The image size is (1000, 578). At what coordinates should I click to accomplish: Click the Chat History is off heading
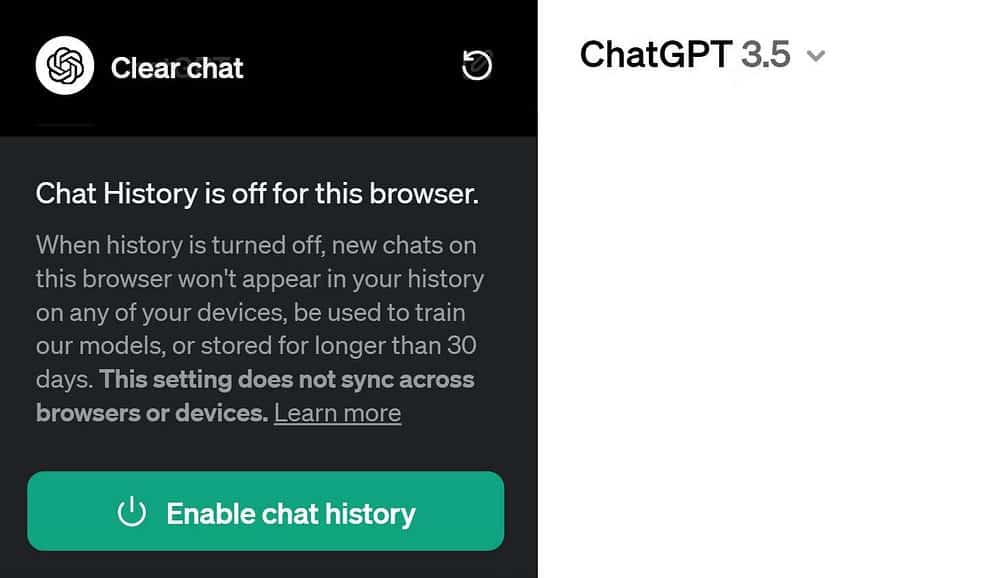257,193
